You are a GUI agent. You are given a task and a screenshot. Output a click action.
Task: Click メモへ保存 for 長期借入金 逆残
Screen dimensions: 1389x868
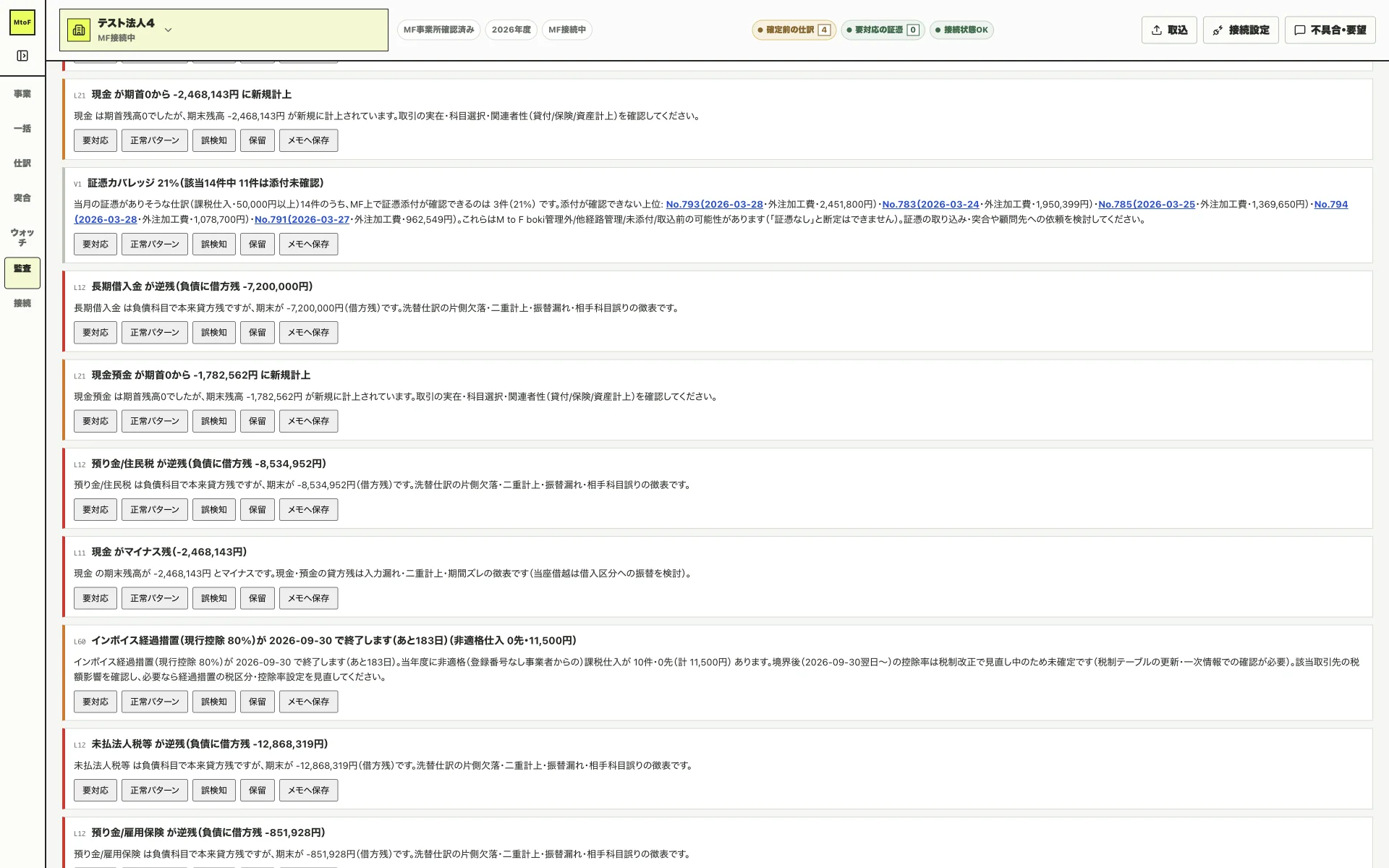(309, 332)
